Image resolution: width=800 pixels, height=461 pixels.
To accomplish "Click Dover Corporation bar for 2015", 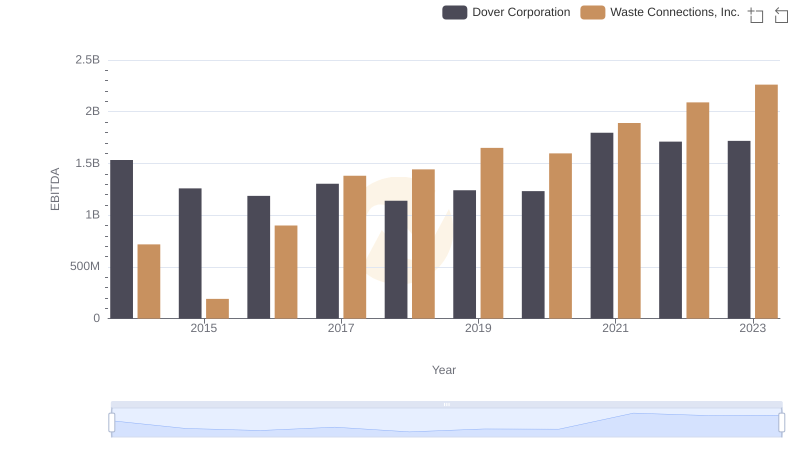I will pos(190,253).
